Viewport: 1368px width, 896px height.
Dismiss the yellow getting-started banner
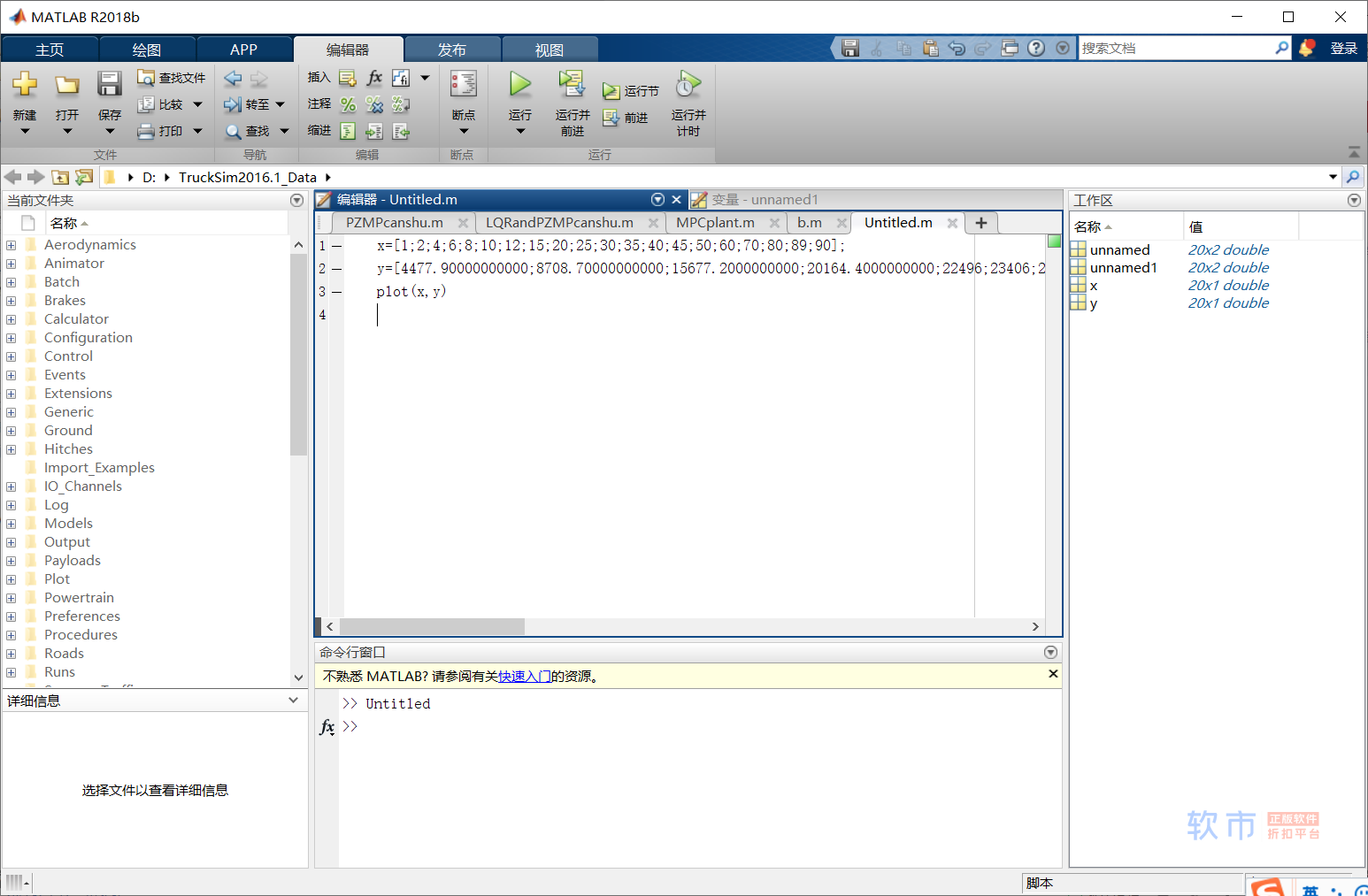(x=1053, y=674)
